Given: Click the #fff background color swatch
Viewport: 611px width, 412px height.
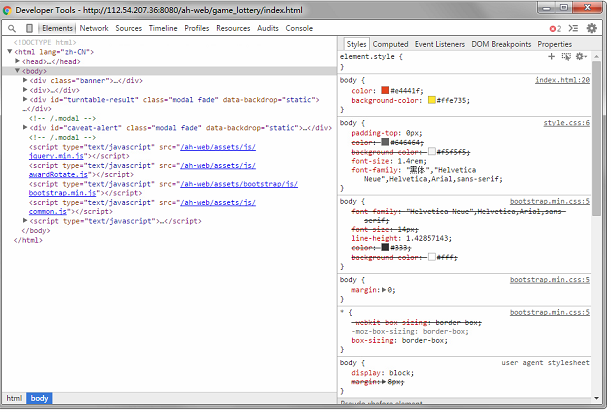Looking at the screenshot, I should (432, 257).
